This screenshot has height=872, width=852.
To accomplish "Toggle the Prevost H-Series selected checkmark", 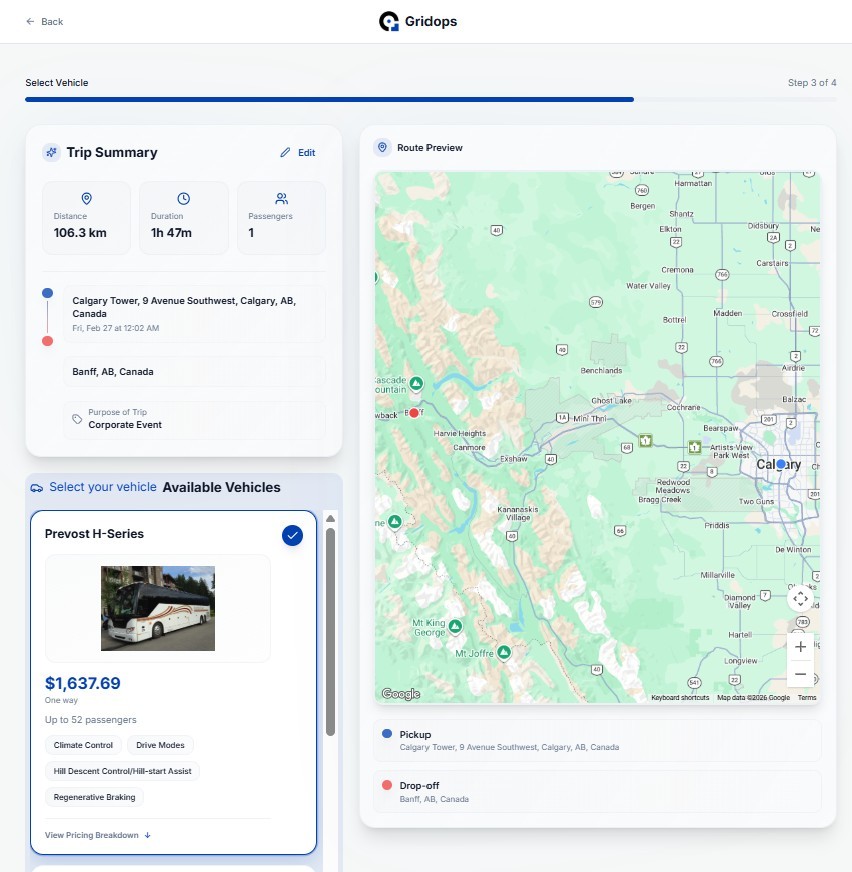I will [x=292, y=536].
